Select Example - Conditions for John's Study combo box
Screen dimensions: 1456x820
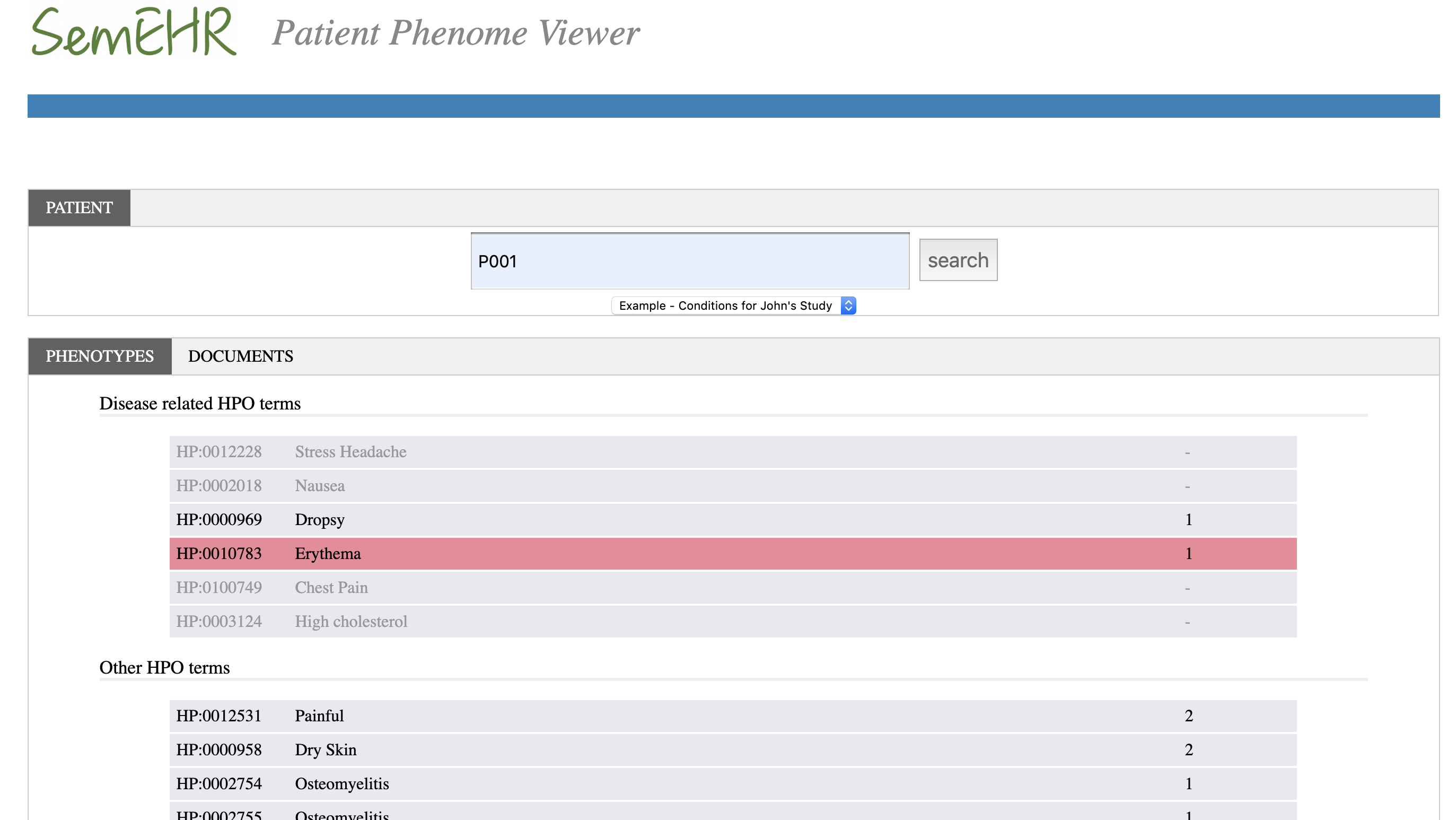[726, 306]
